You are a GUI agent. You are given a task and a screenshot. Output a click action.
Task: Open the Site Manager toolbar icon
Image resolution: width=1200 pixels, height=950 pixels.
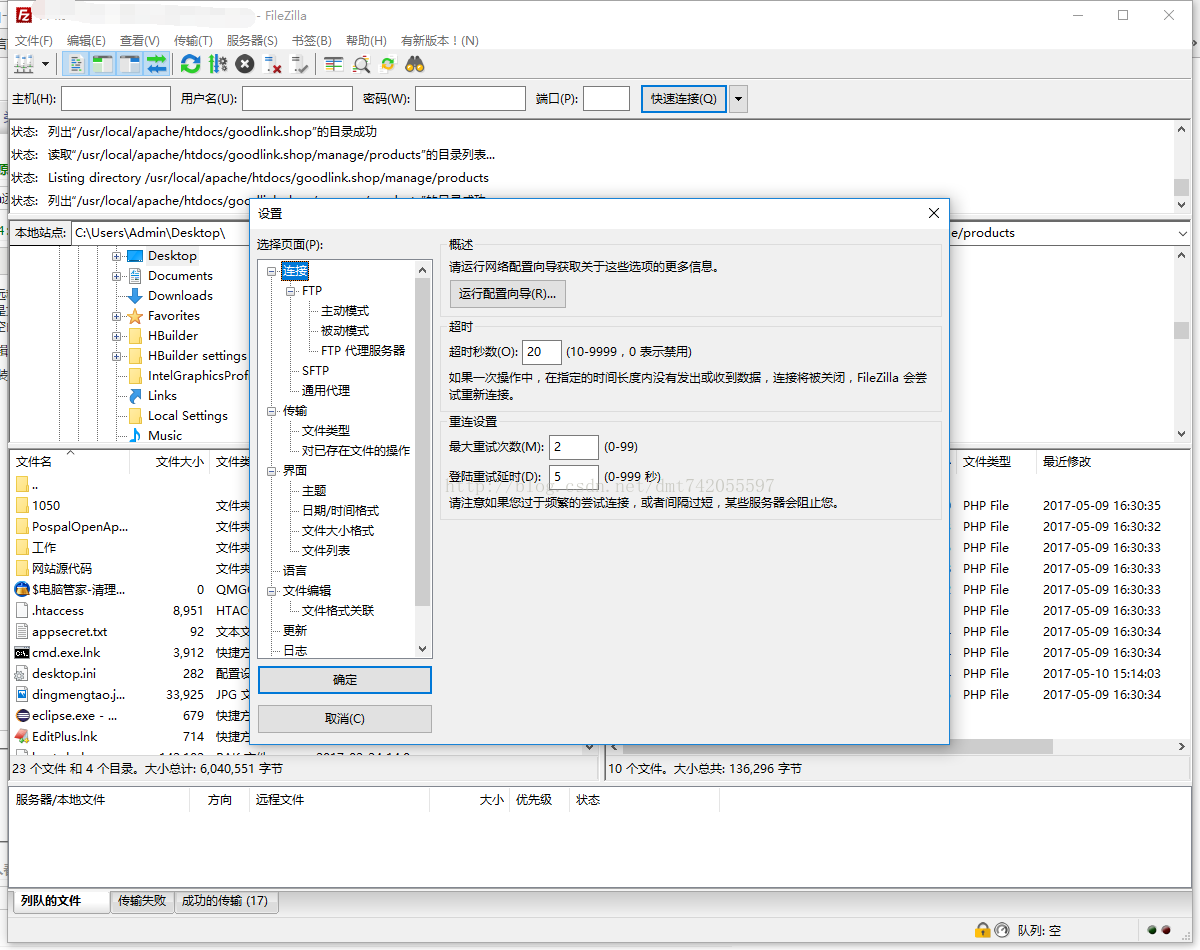pos(24,64)
